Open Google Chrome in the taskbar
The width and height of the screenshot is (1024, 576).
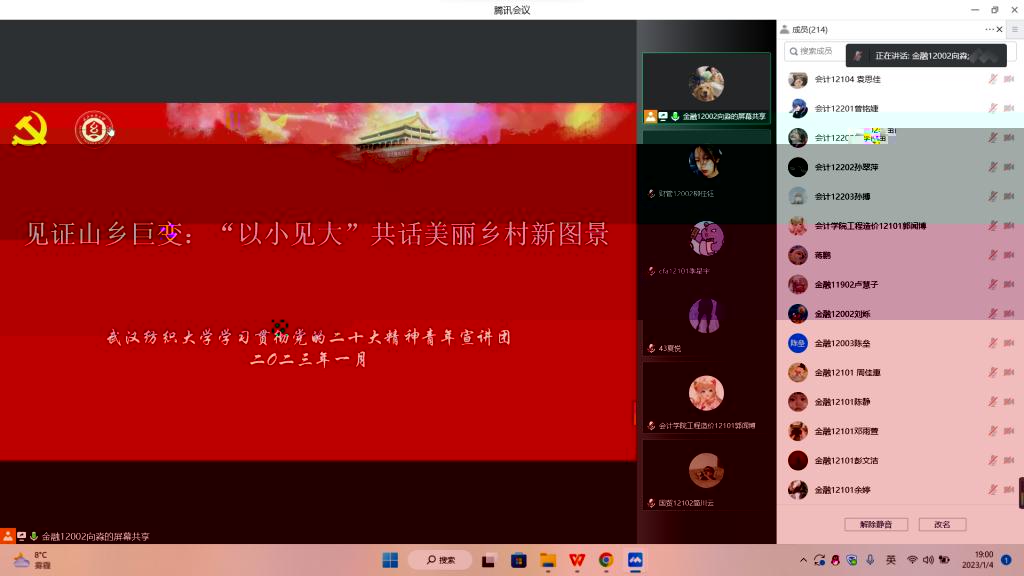(606, 560)
